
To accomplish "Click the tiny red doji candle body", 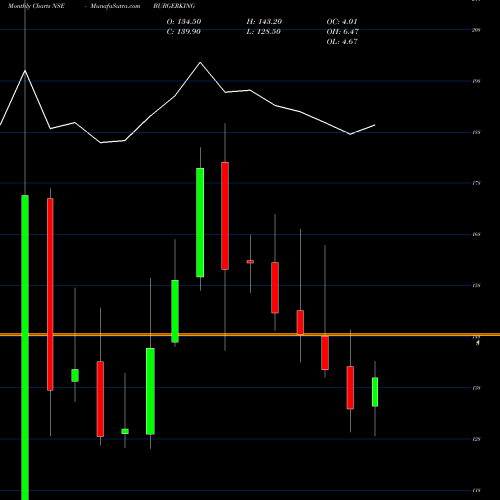I will (250, 262).
